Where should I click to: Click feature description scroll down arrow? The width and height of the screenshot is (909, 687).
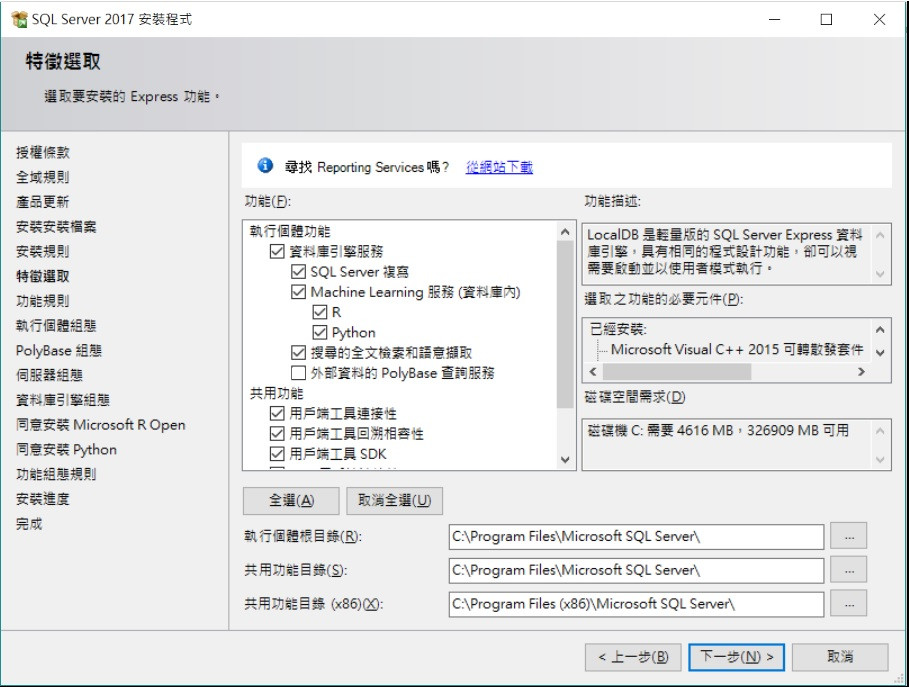pos(880,274)
